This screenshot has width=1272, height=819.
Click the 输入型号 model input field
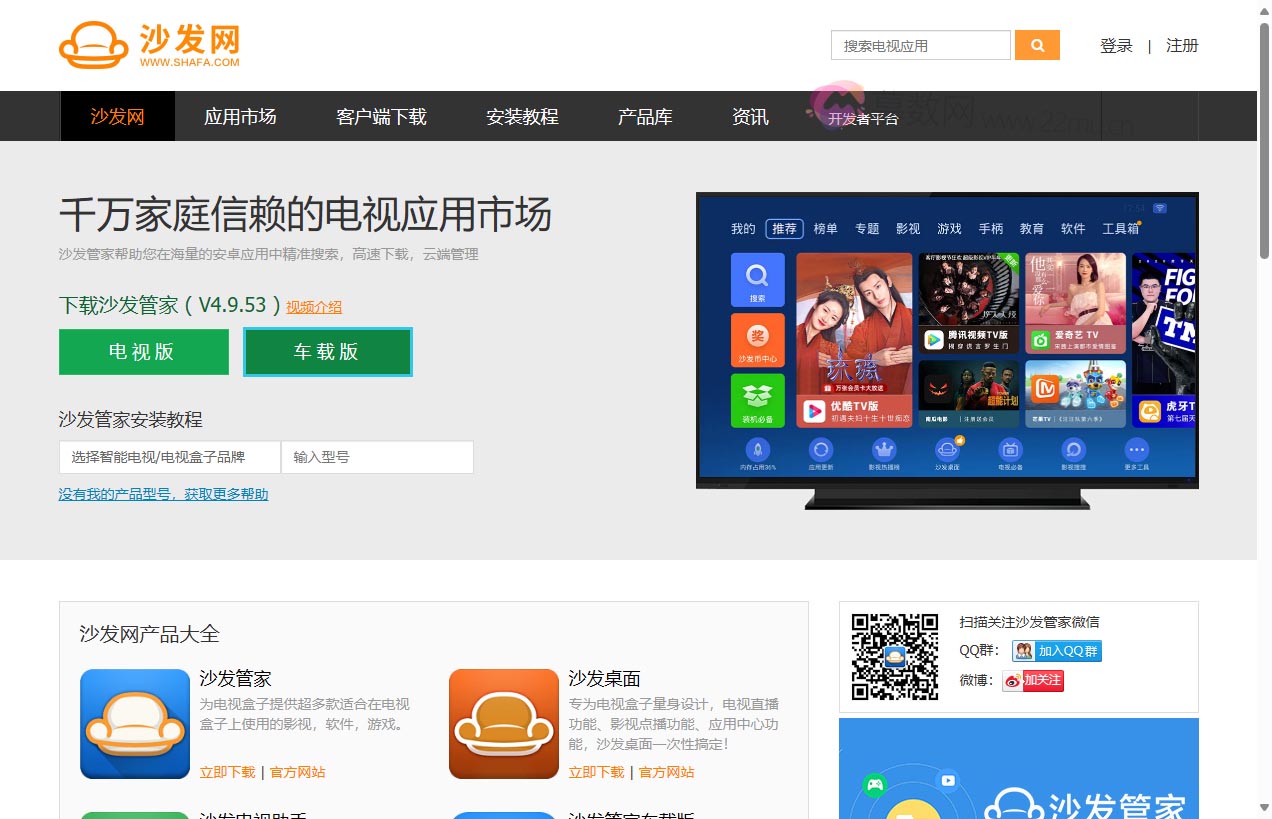377,456
